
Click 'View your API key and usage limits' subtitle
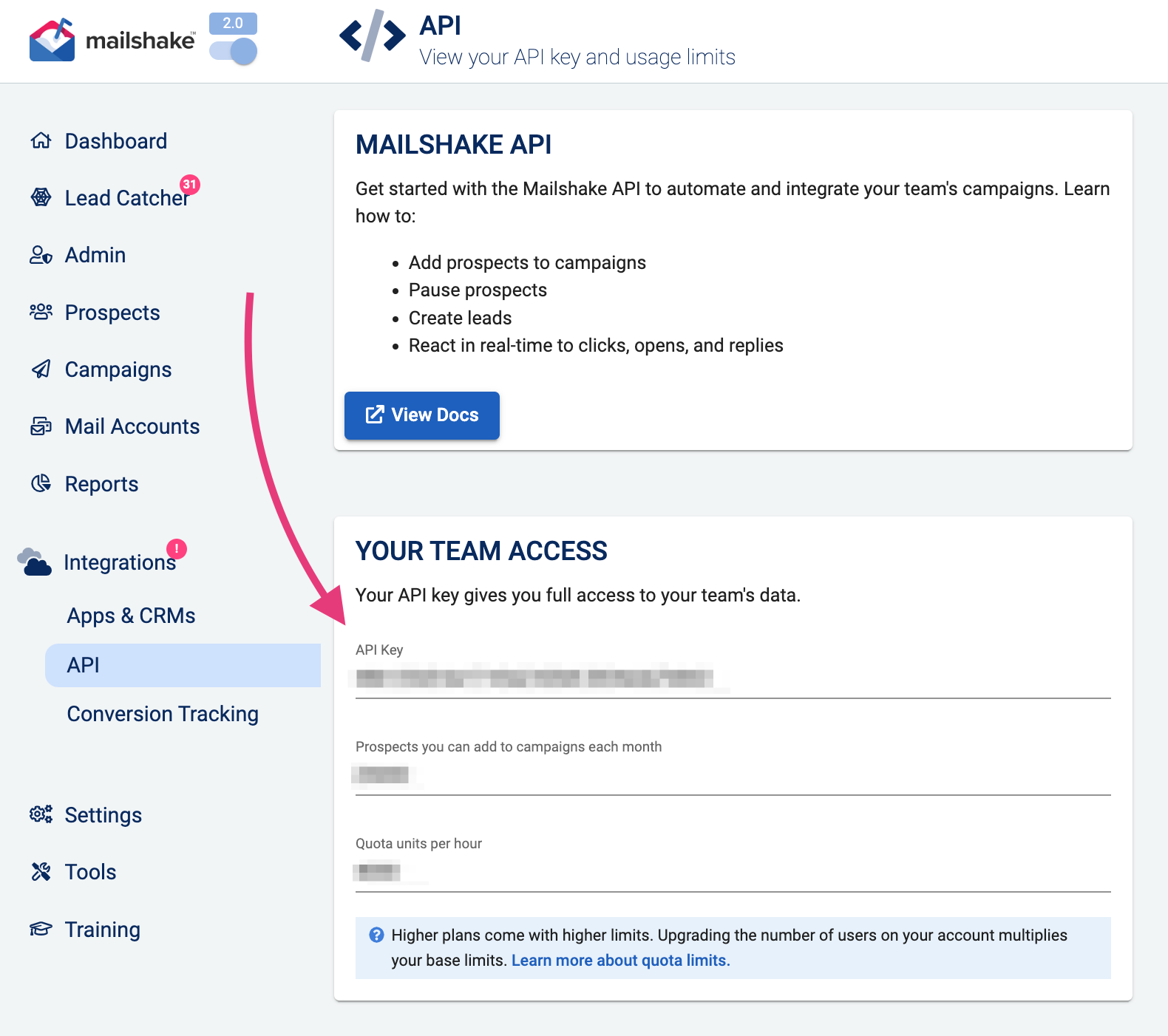click(577, 57)
